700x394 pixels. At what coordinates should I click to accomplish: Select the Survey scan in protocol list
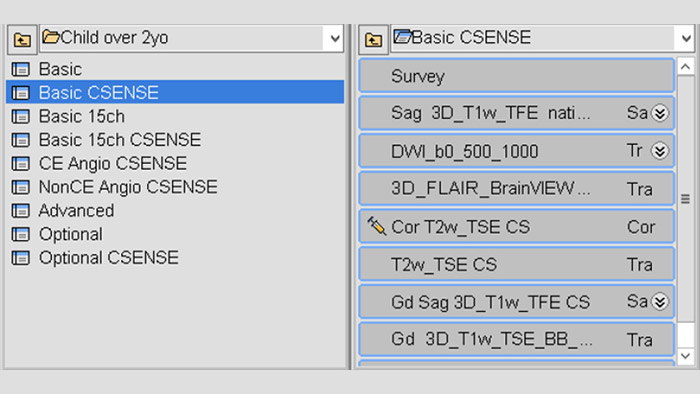pyautogui.click(x=517, y=76)
